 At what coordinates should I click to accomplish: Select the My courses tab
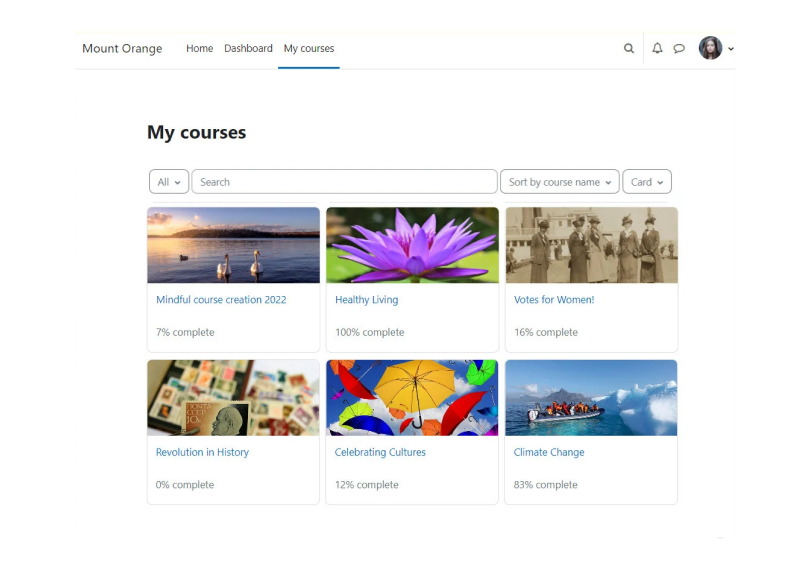pos(309,49)
